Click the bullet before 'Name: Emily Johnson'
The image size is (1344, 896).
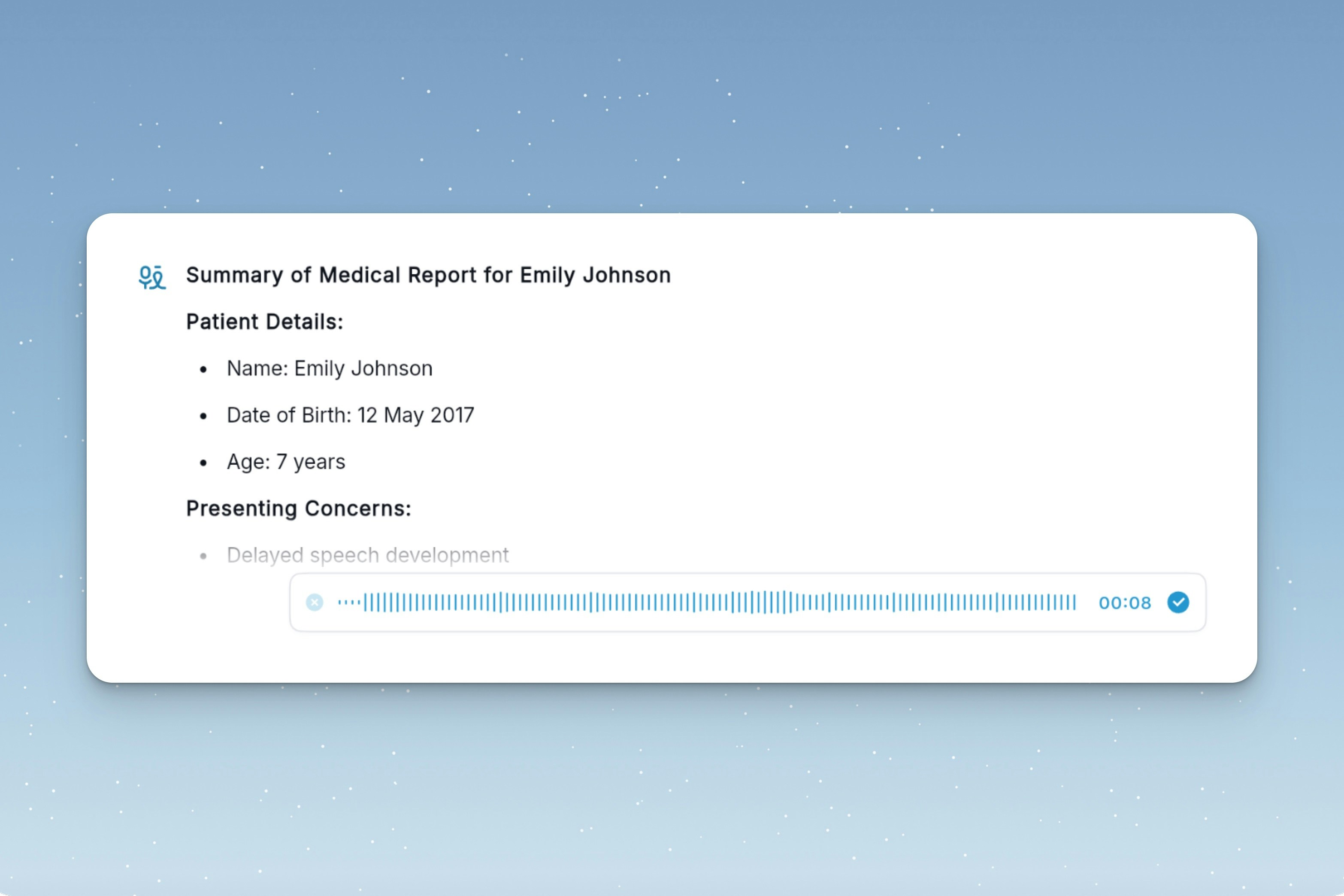[x=203, y=370]
